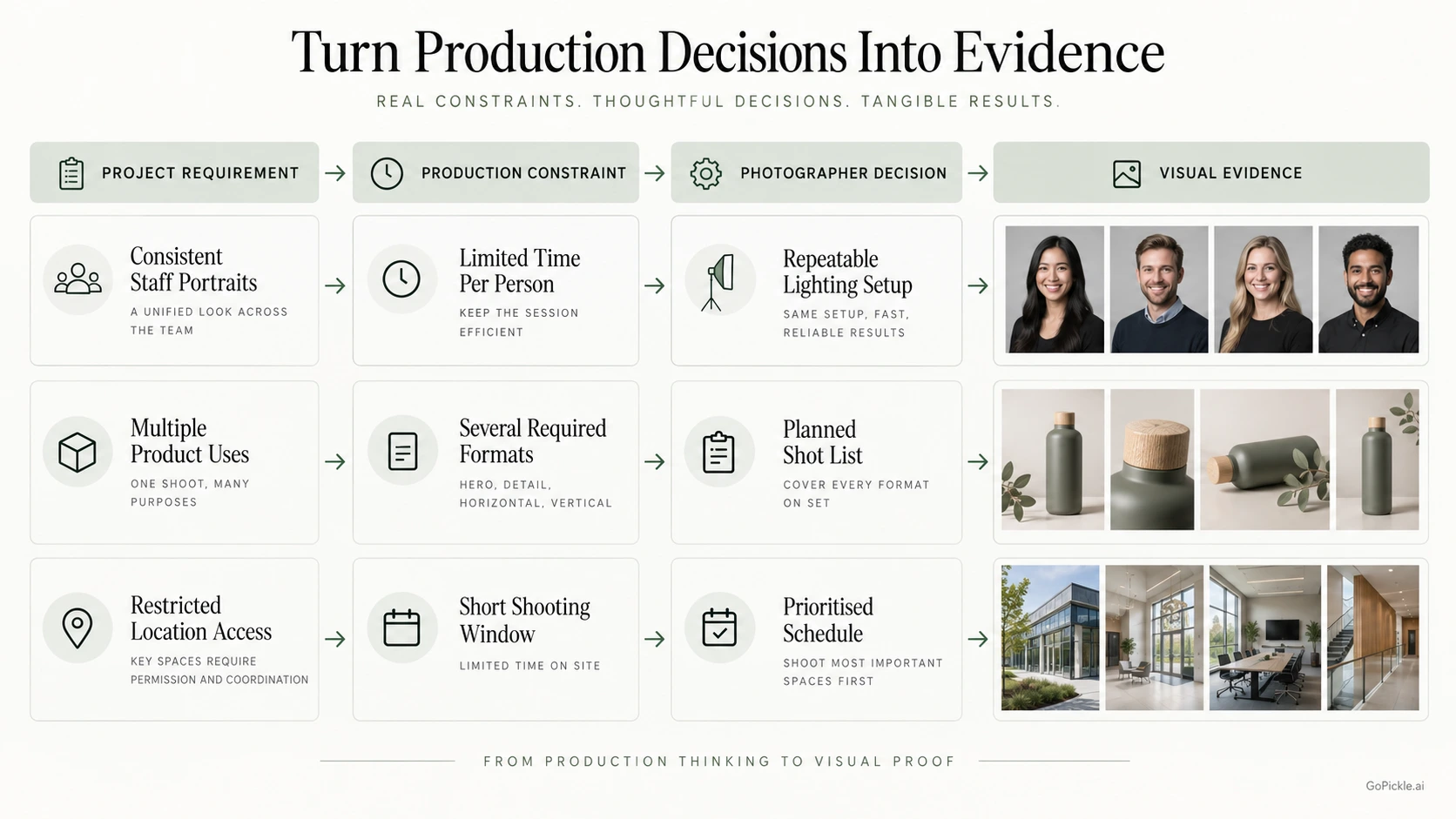Screen dimensions: 1456x819
Task: Click the gear icon beside Photographer Decision
Action: tap(705, 173)
